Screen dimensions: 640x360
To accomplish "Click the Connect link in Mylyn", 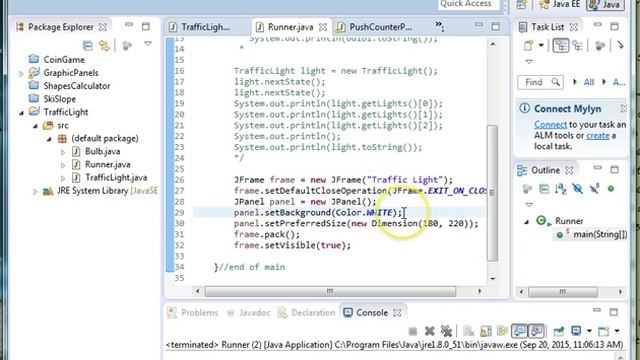I will (x=550, y=124).
